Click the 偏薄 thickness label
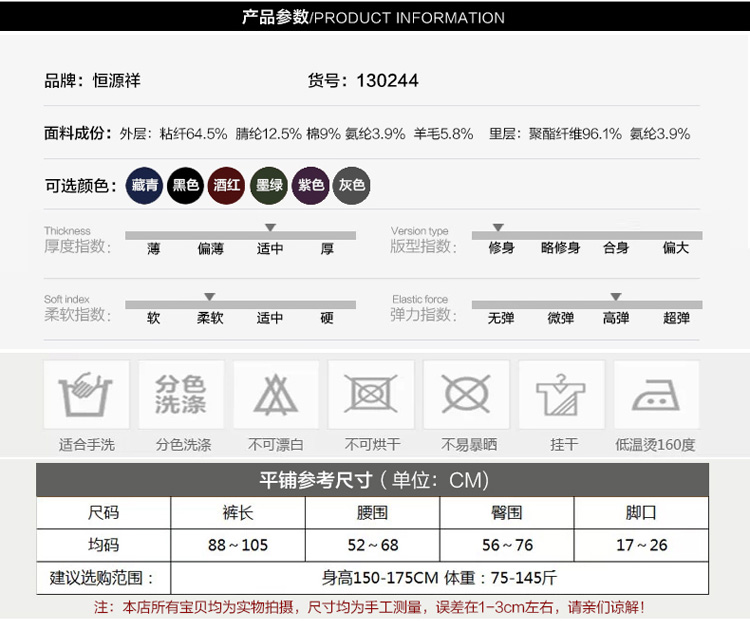Viewport: 750px width, 621px height. tap(210, 249)
